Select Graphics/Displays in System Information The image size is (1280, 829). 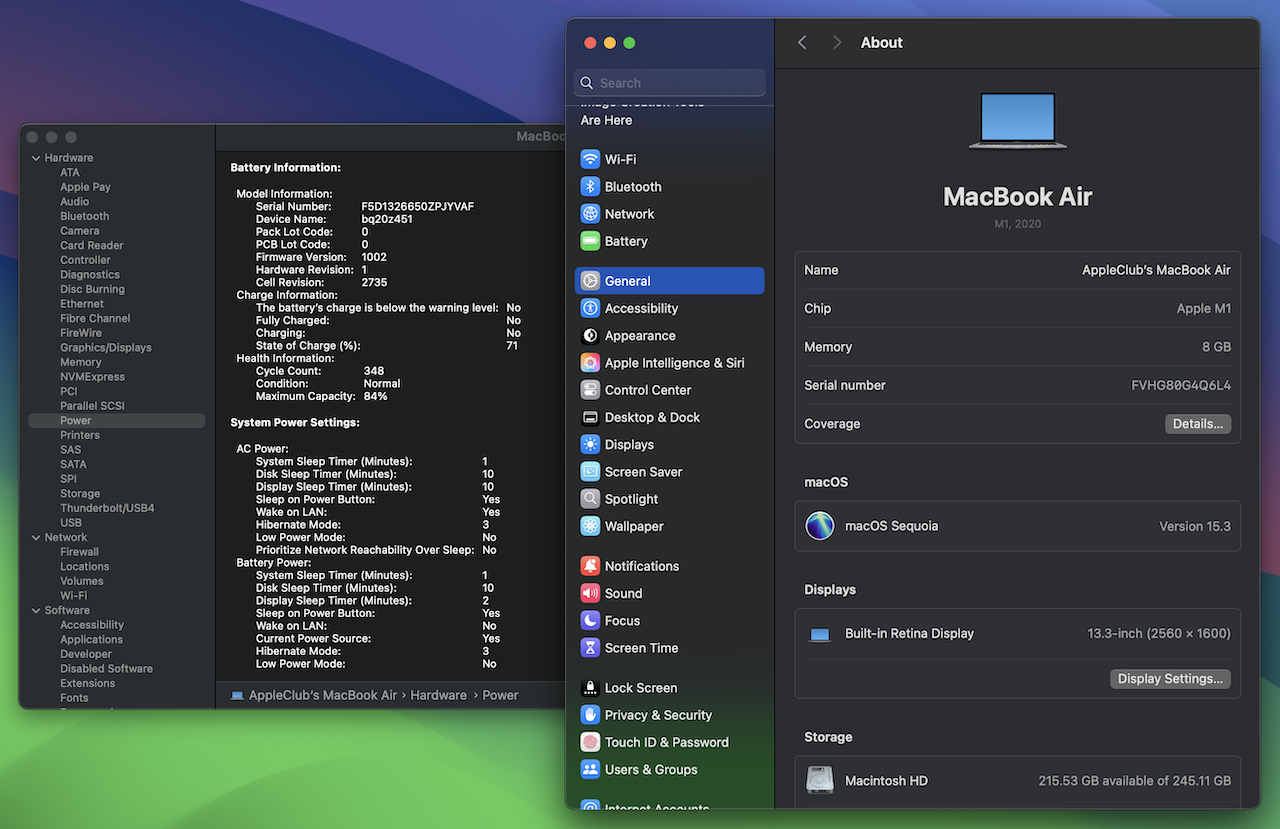(106, 348)
